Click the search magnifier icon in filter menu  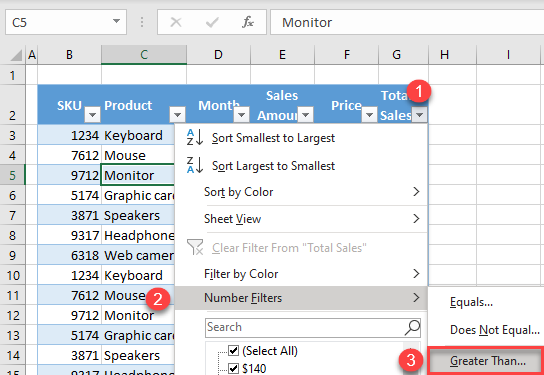[x=412, y=327]
